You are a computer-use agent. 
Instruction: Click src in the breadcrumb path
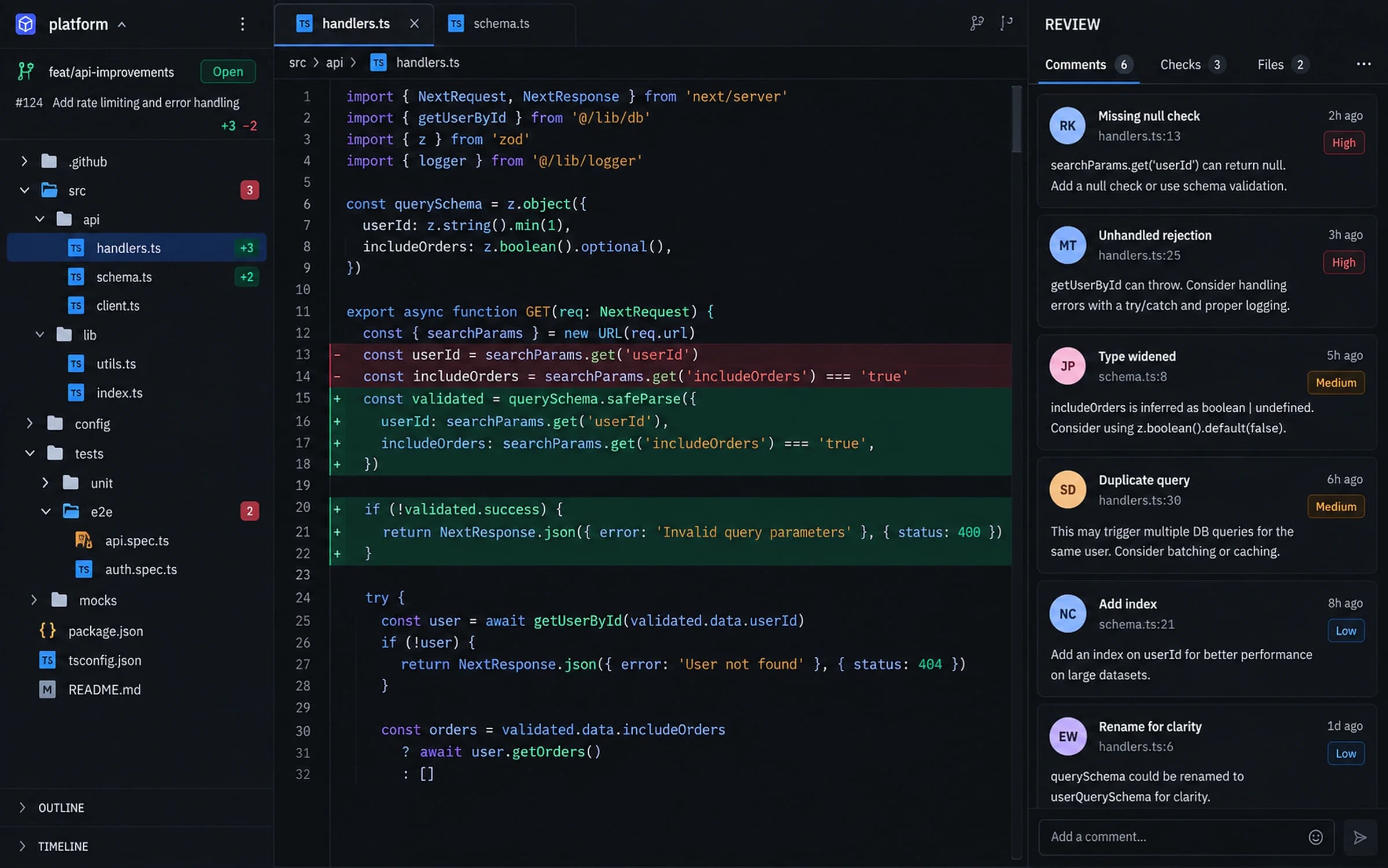click(297, 62)
